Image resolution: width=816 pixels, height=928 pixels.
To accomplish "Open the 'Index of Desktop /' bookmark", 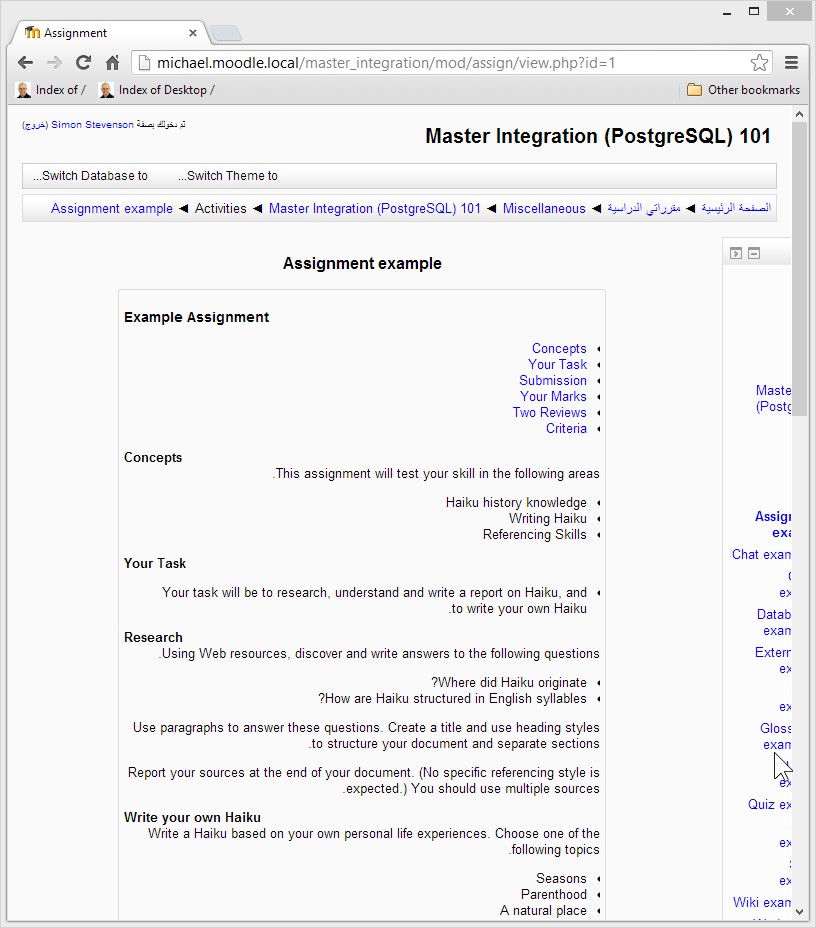I will [157, 90].
